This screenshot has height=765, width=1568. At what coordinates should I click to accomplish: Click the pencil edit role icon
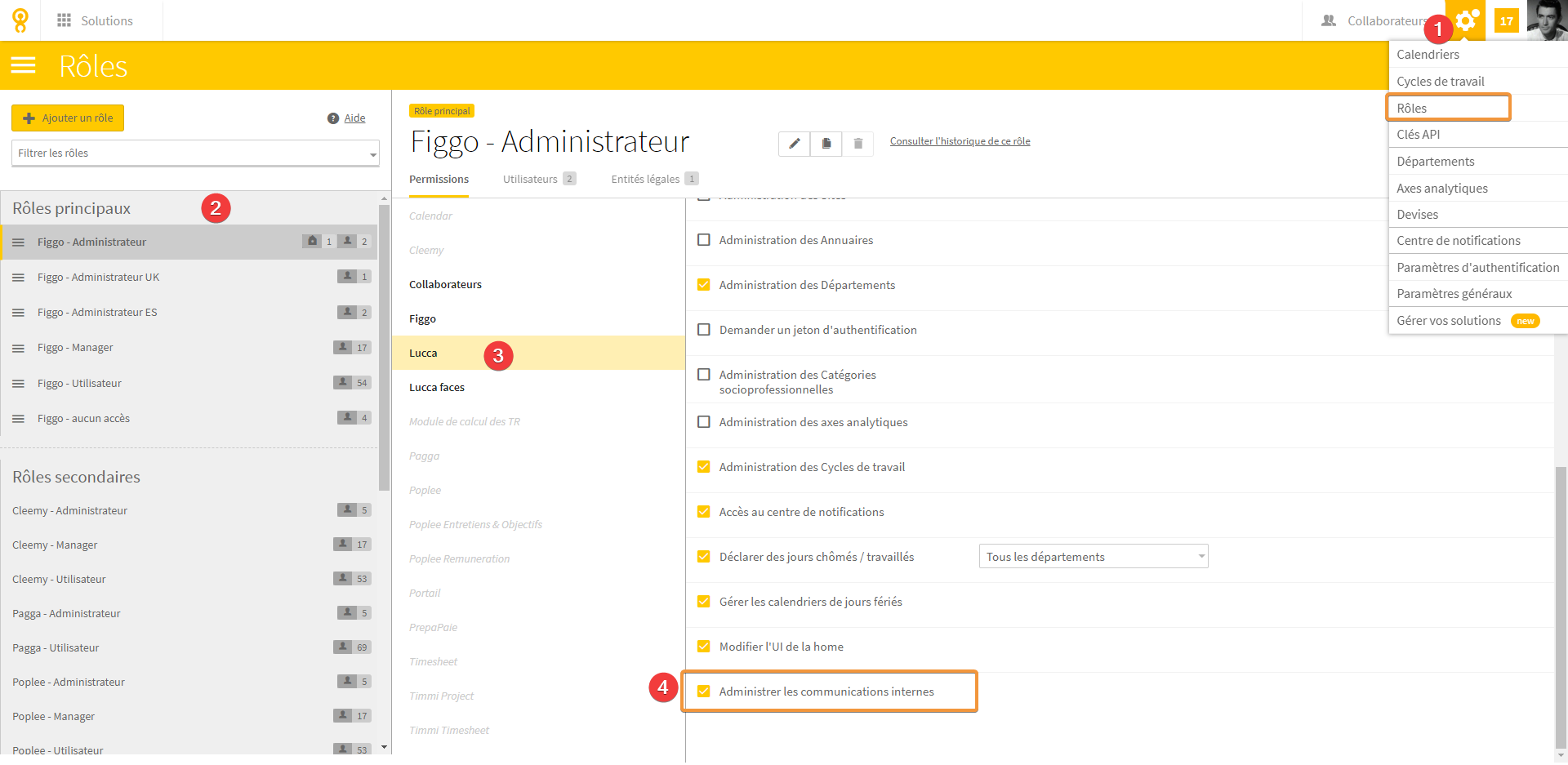point(794,144)
